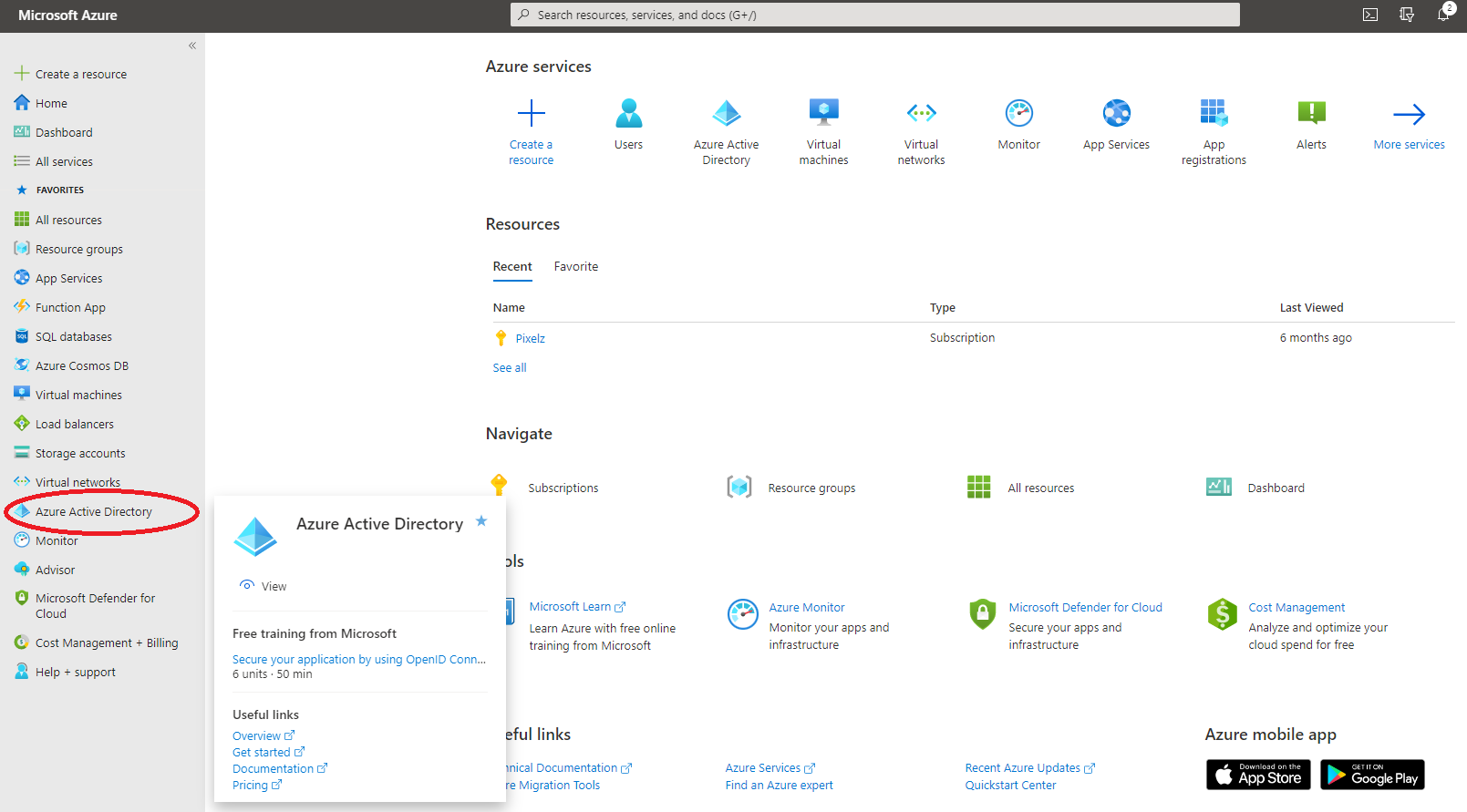This screenshot has height=812, width=1467.
Task: Open Get started link in popup
Action: pos(269,752)
